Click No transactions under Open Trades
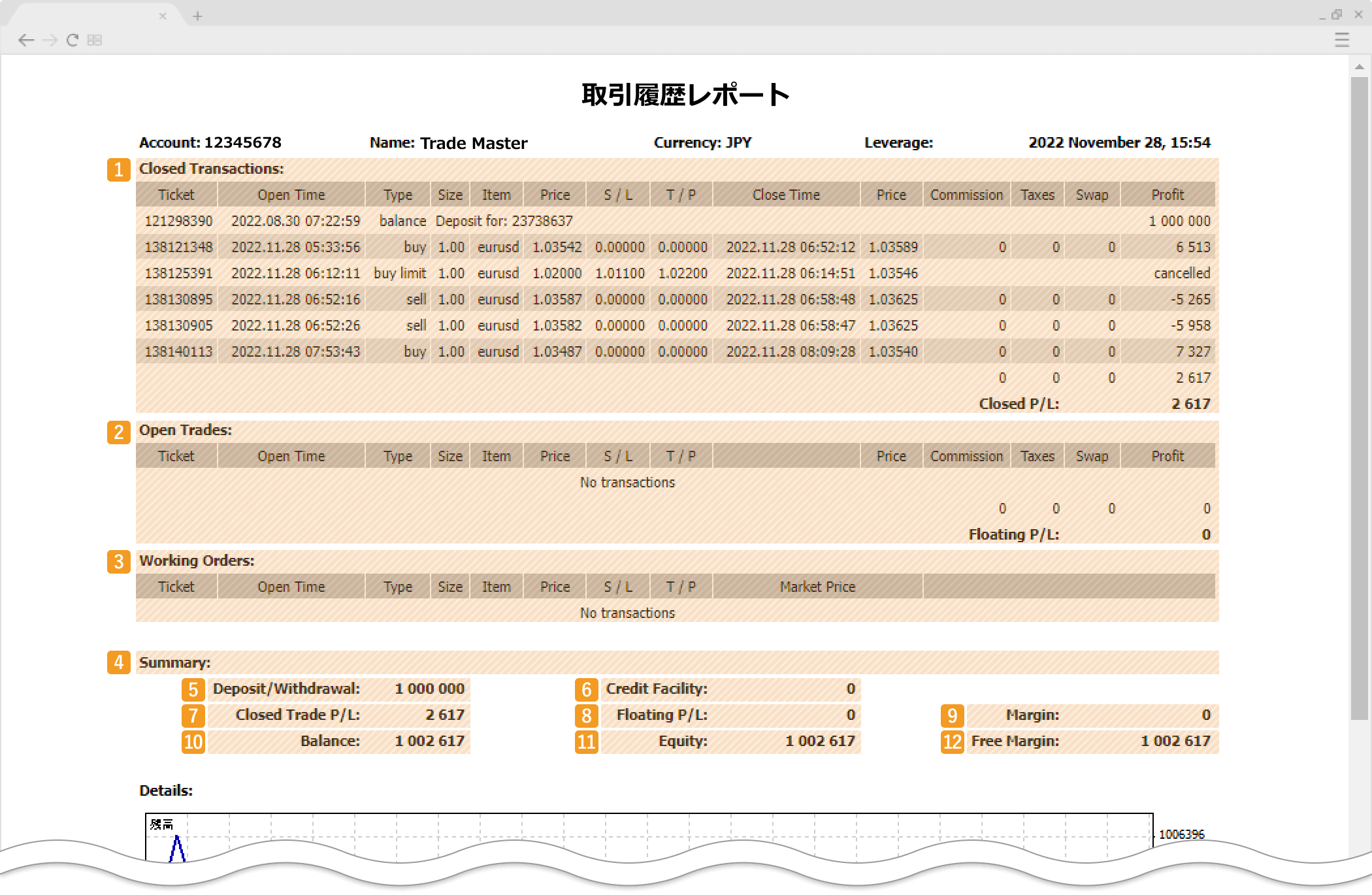Image resolution: width=1372 pixels, height=895 pixels. point(627,482)
